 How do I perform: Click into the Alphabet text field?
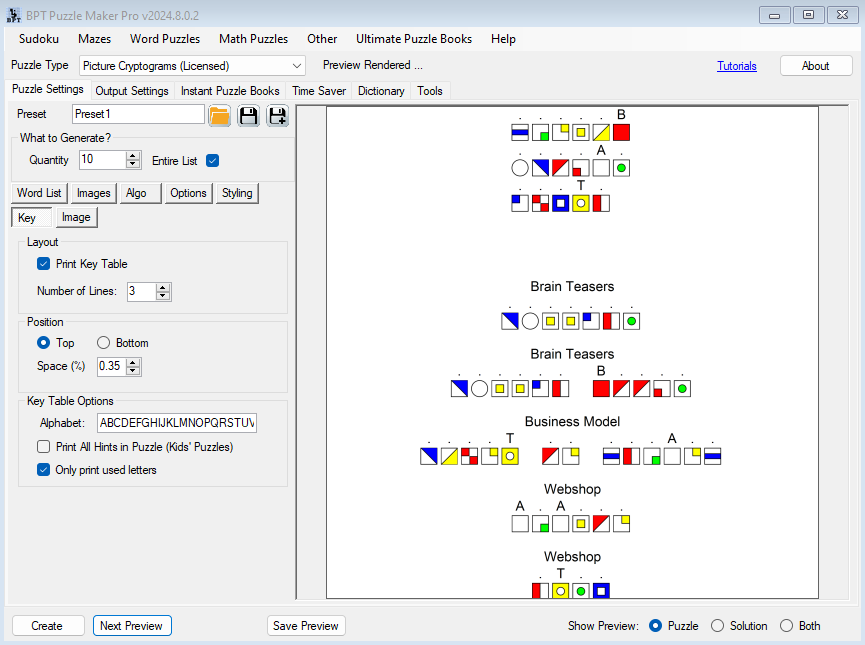[176, 423]
